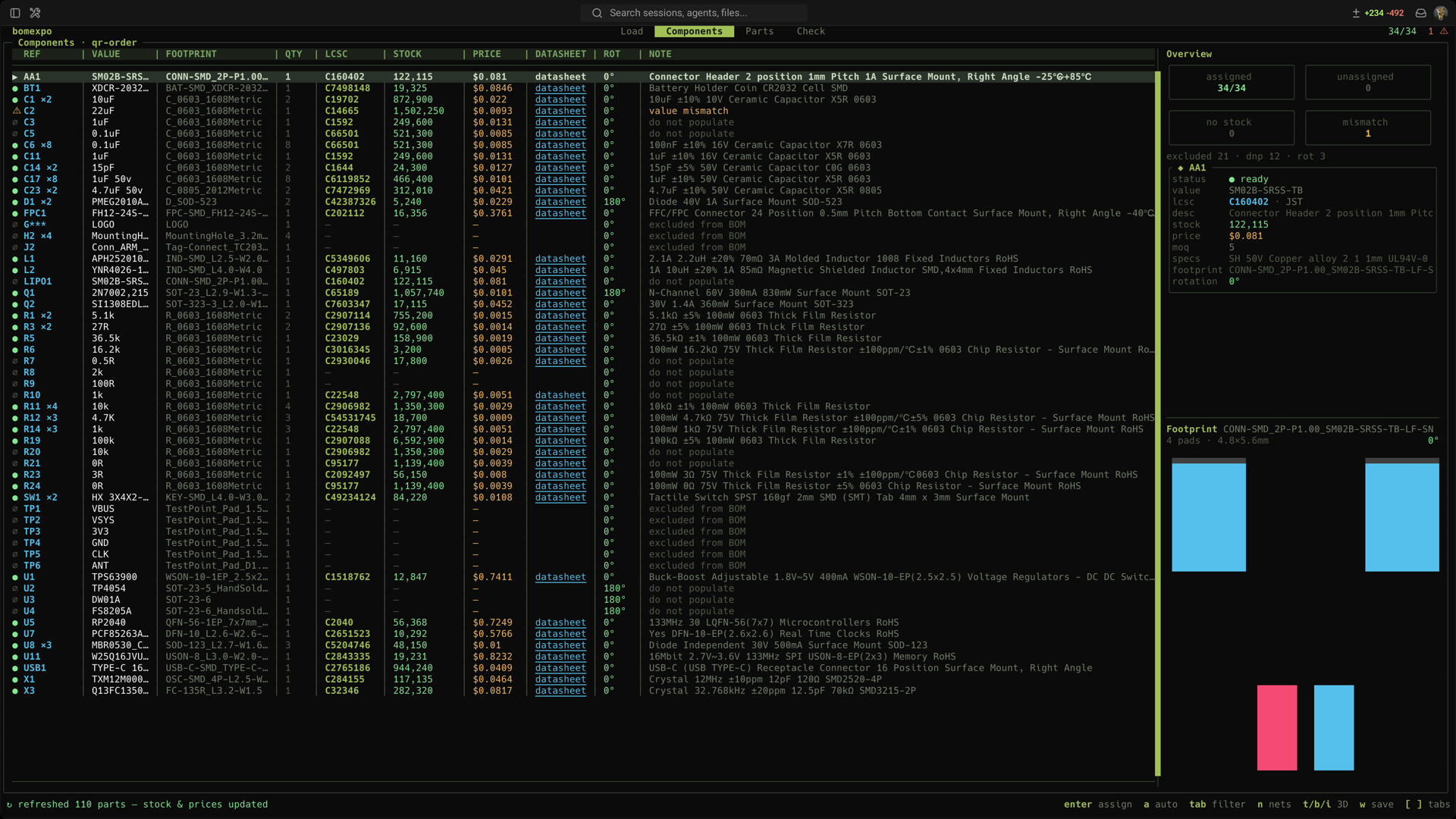Screen dimensions: 1456x819
Task: Open the user avatar menu
Action: coord(1441,13)
